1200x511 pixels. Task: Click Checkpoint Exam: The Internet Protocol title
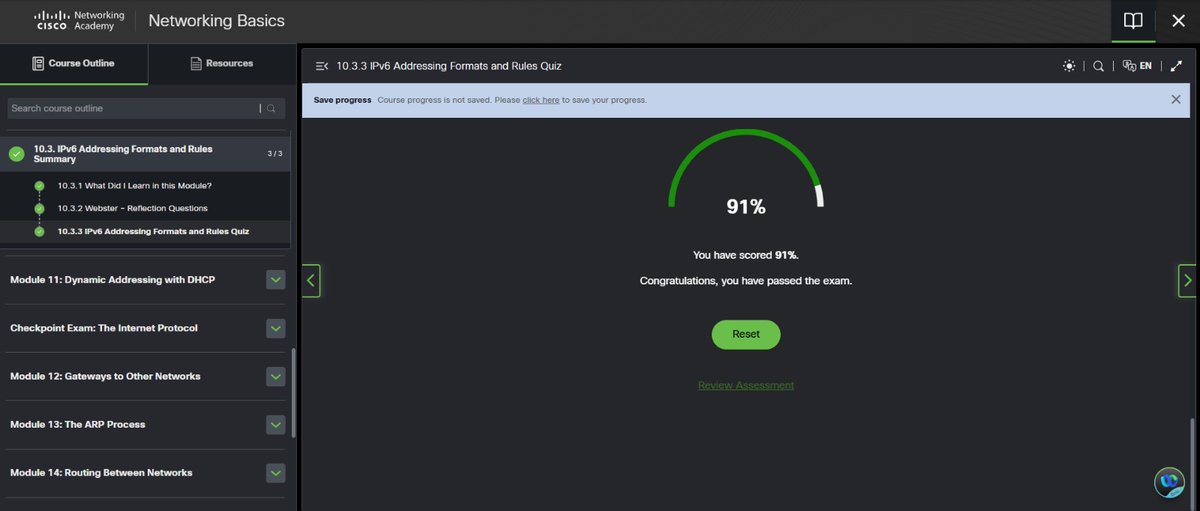(104, 328)
